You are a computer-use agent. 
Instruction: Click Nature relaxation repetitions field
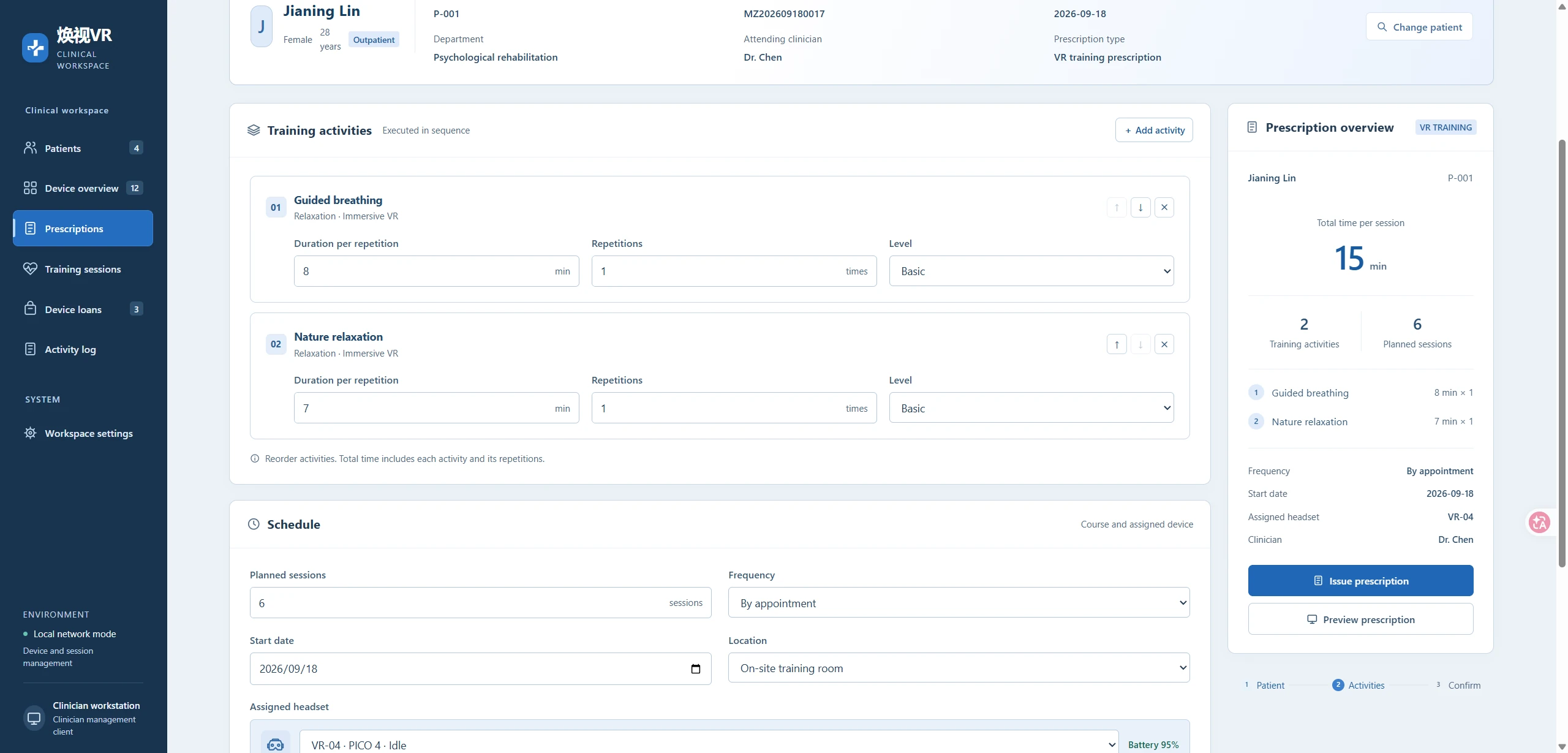pos(734,408)
